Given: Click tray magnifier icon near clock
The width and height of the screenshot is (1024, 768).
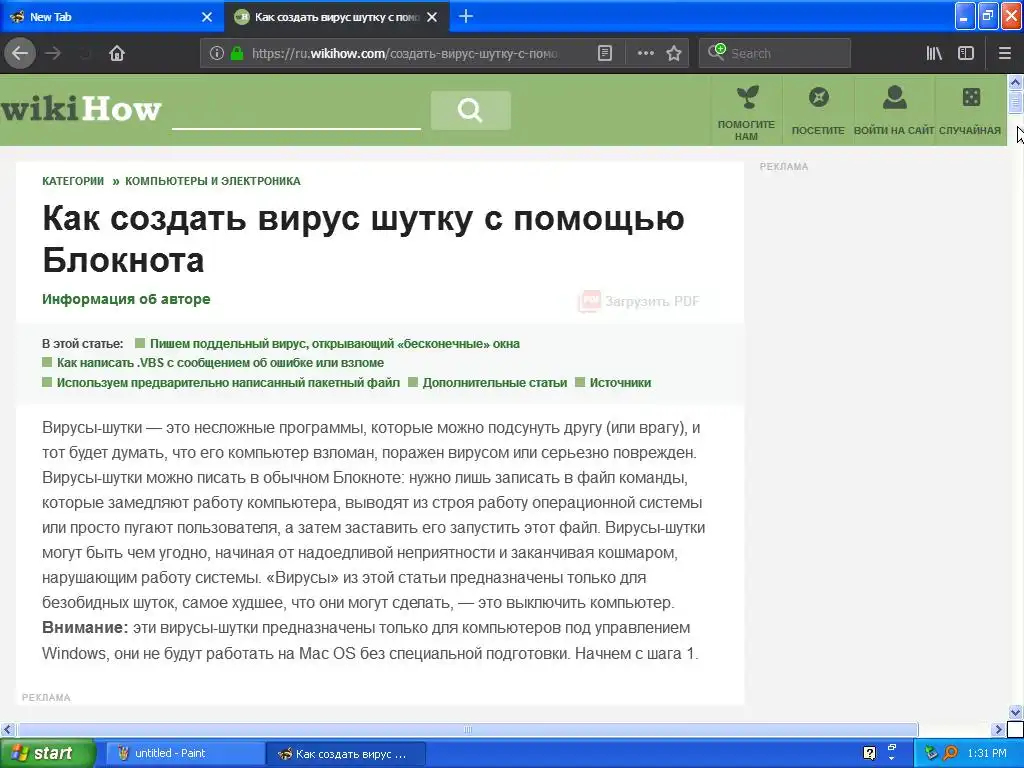Looking at the screenshot, I should click(950, 753).
